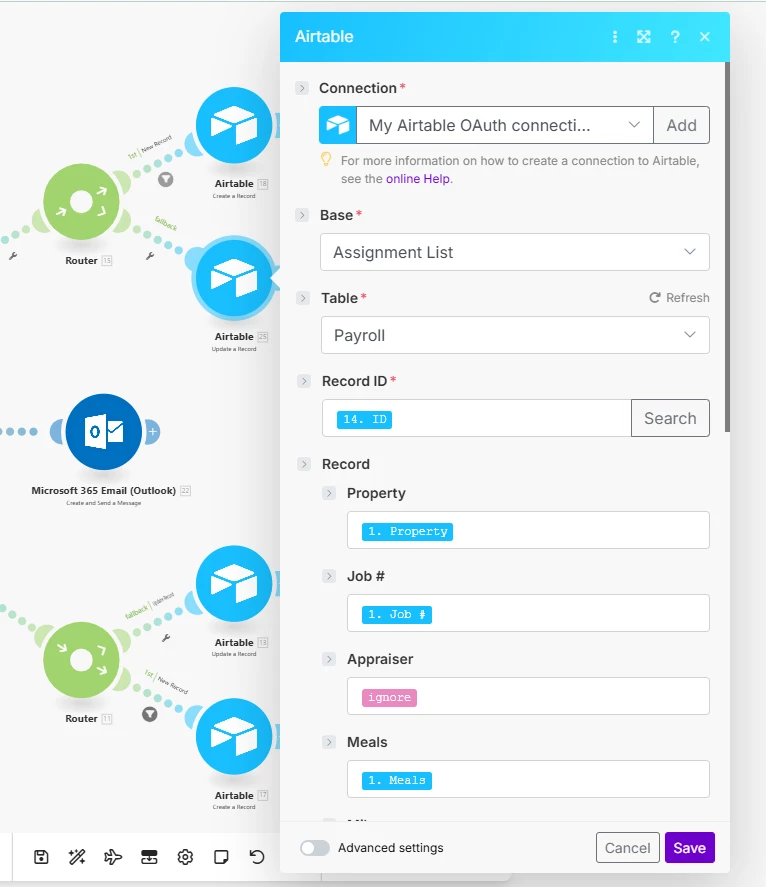This screenshot has width=766, height=887.
Task: Open the Microsoft 365 Email Outlook module
Action: coord(104,432)
